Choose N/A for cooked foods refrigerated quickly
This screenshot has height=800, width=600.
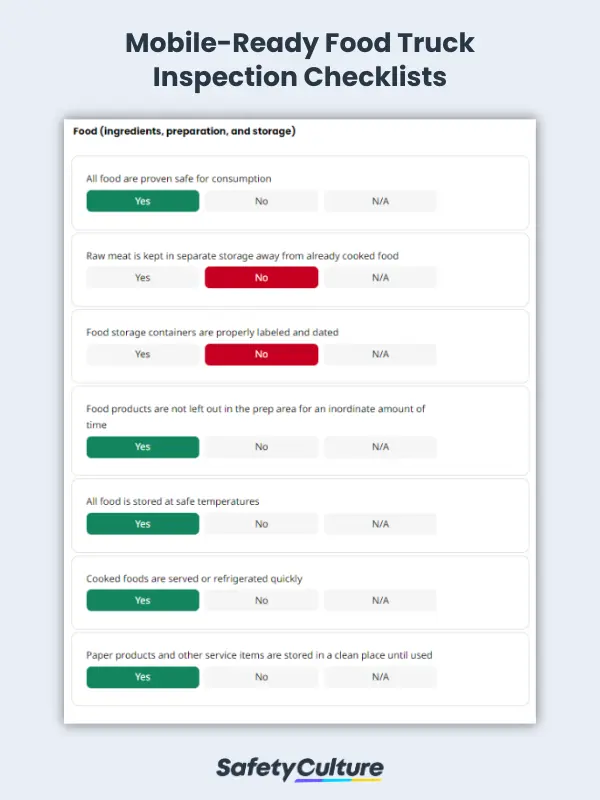[x=380, y=601]
